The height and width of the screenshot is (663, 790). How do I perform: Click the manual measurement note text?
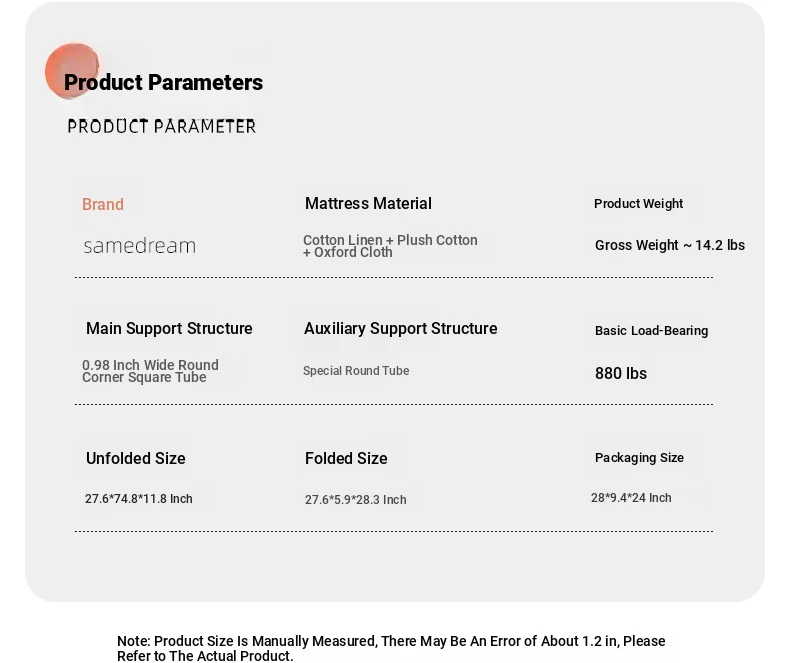point(391,648)
